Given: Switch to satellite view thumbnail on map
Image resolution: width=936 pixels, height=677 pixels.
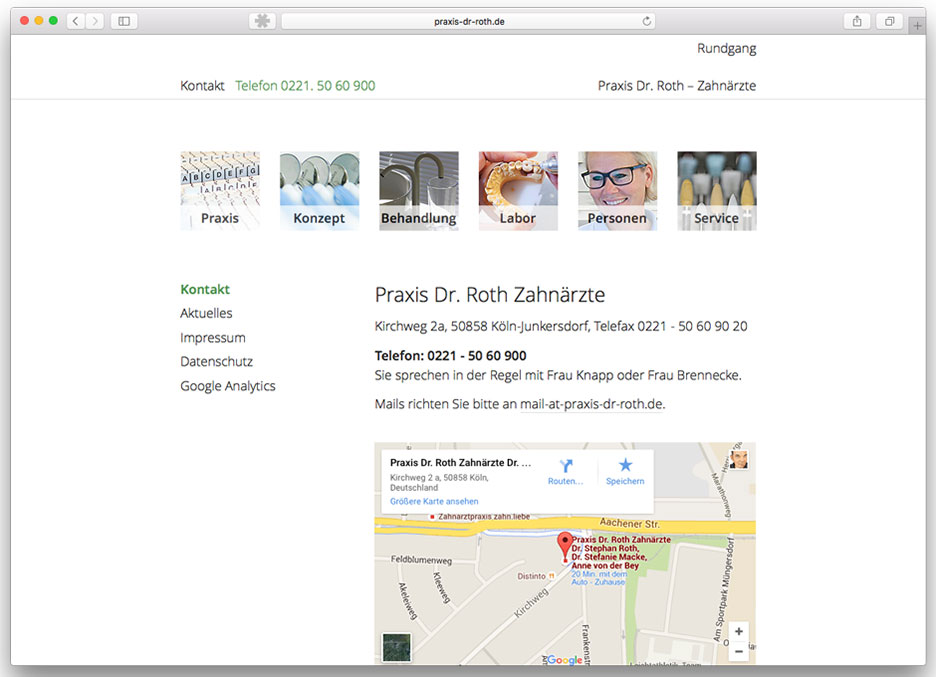Looking at the screenshot, I should coord(397,647).
